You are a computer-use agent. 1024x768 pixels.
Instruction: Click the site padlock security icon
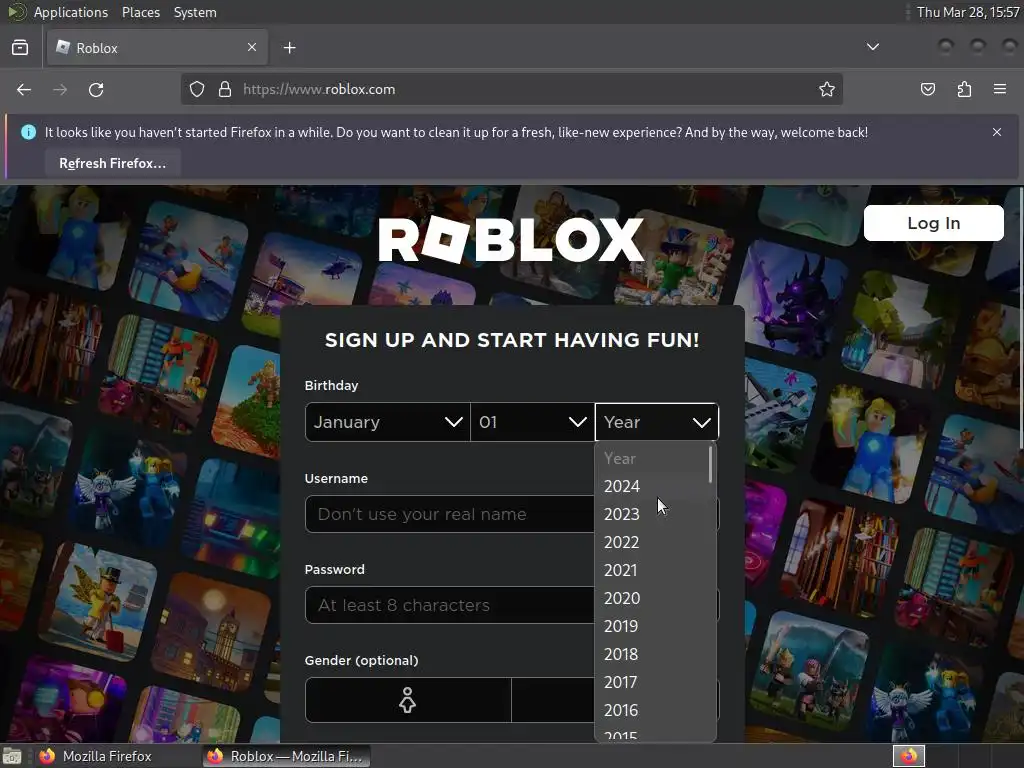coord(225,89)
